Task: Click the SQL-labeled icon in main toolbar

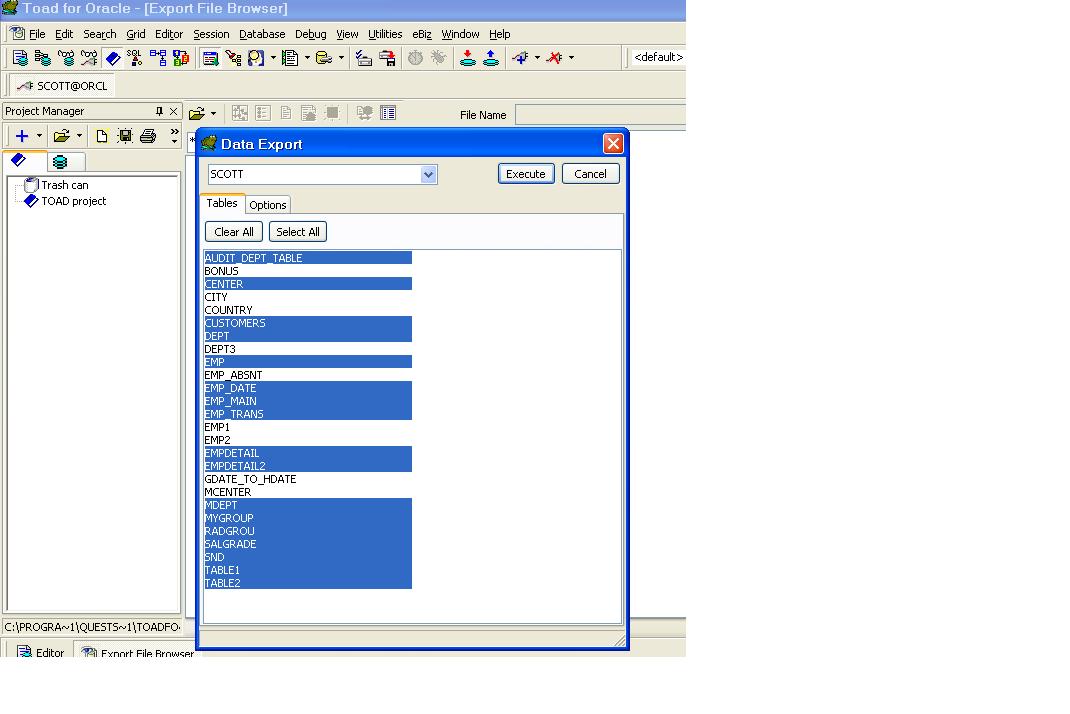Action: point(135,58)
